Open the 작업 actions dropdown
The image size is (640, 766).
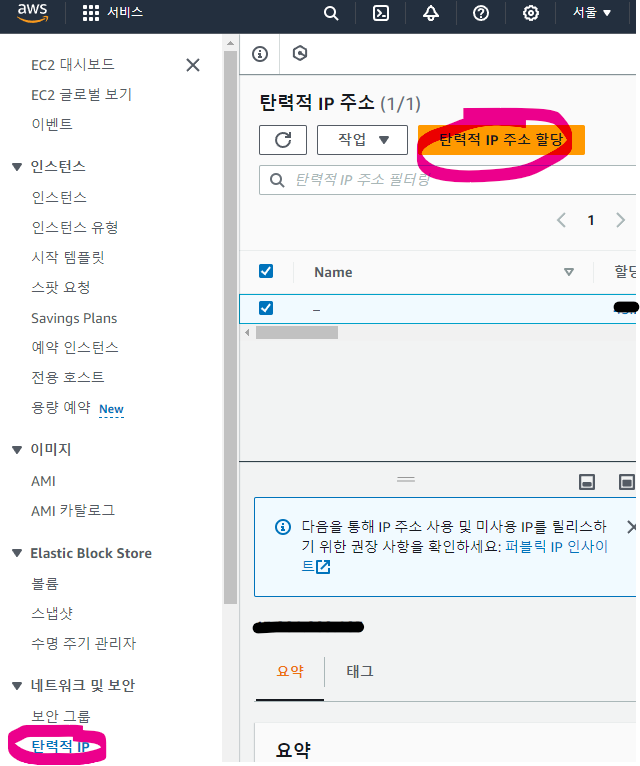362,140
